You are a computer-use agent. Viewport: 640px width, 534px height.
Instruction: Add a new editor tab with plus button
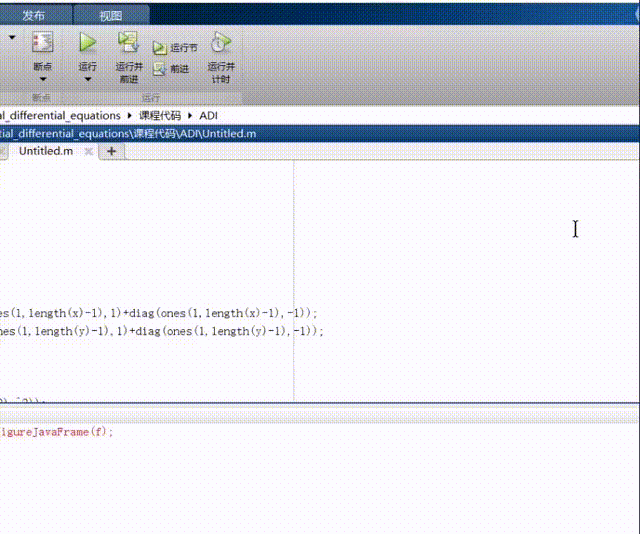coord(111,151)
